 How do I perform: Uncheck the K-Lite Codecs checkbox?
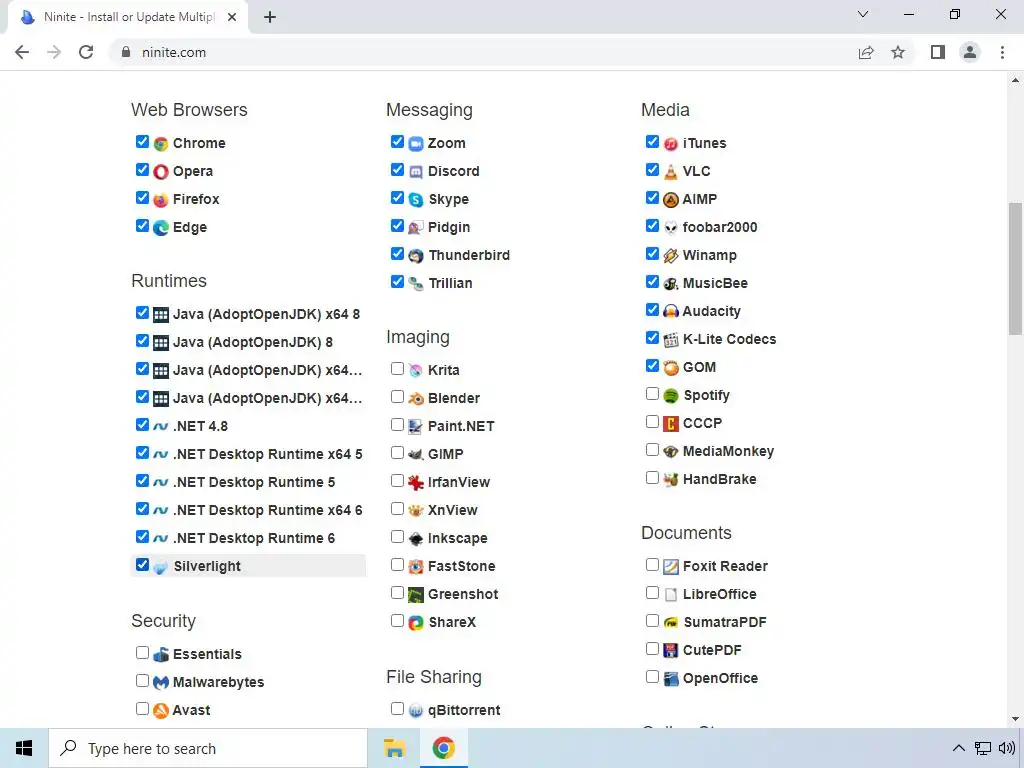652,338
